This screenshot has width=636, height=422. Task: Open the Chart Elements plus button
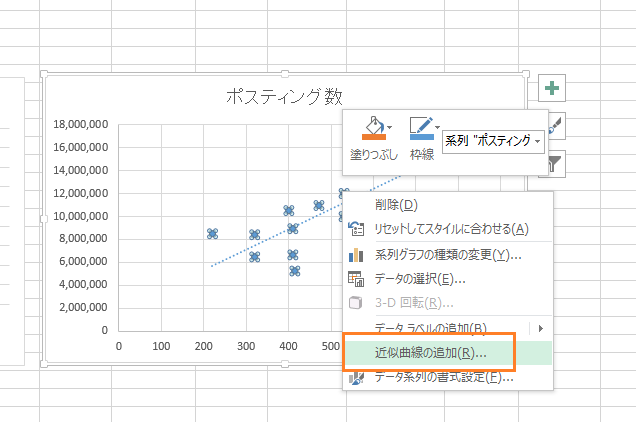click(x=552, y=88)
